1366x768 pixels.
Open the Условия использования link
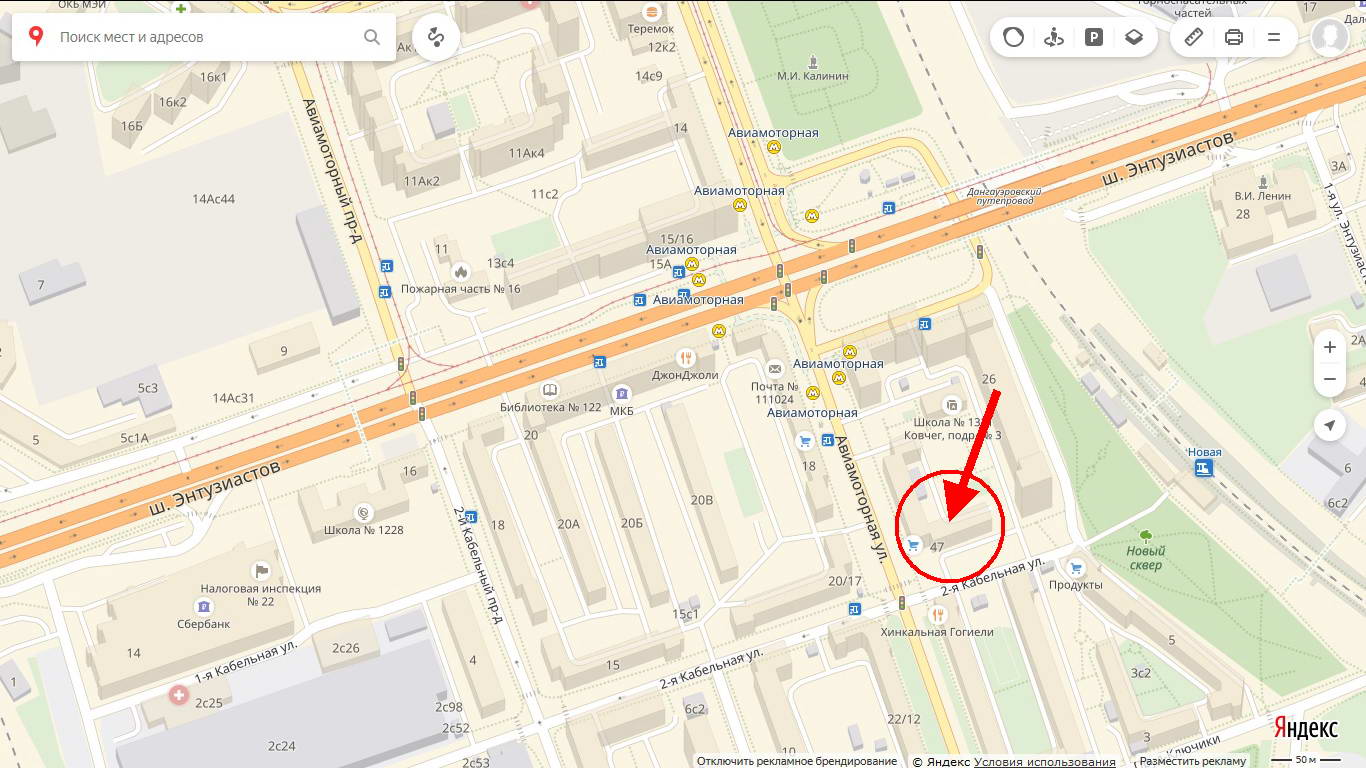(x=1045, y=762)
